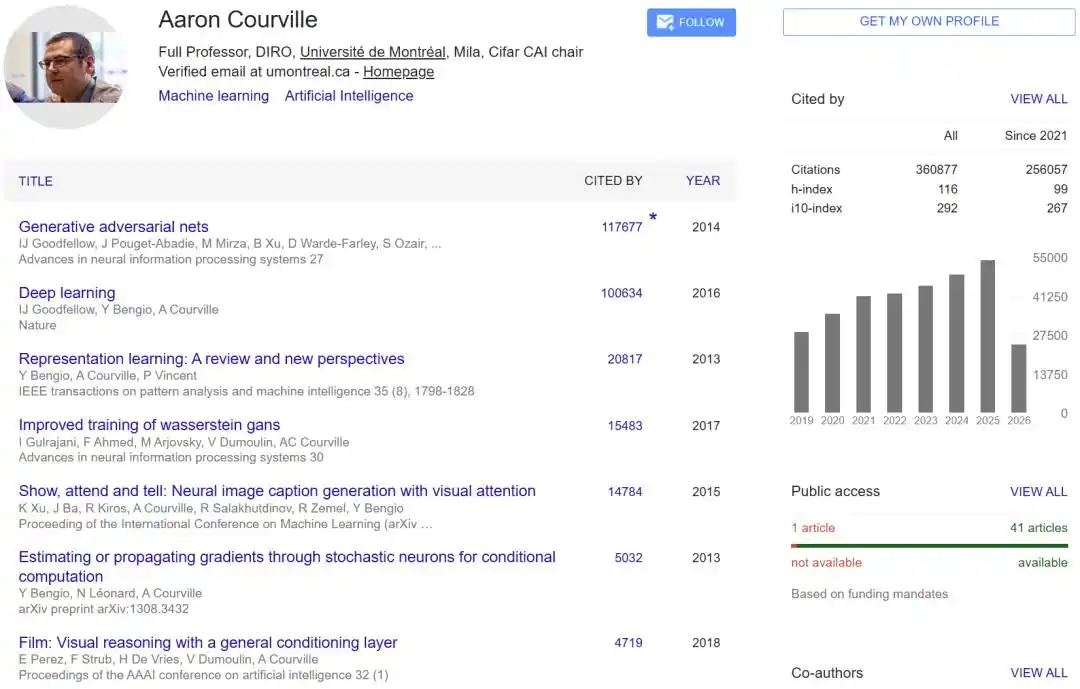Click the envelope icon on Follow button
Screen dimensions: 1080x689
coord(665,22)
